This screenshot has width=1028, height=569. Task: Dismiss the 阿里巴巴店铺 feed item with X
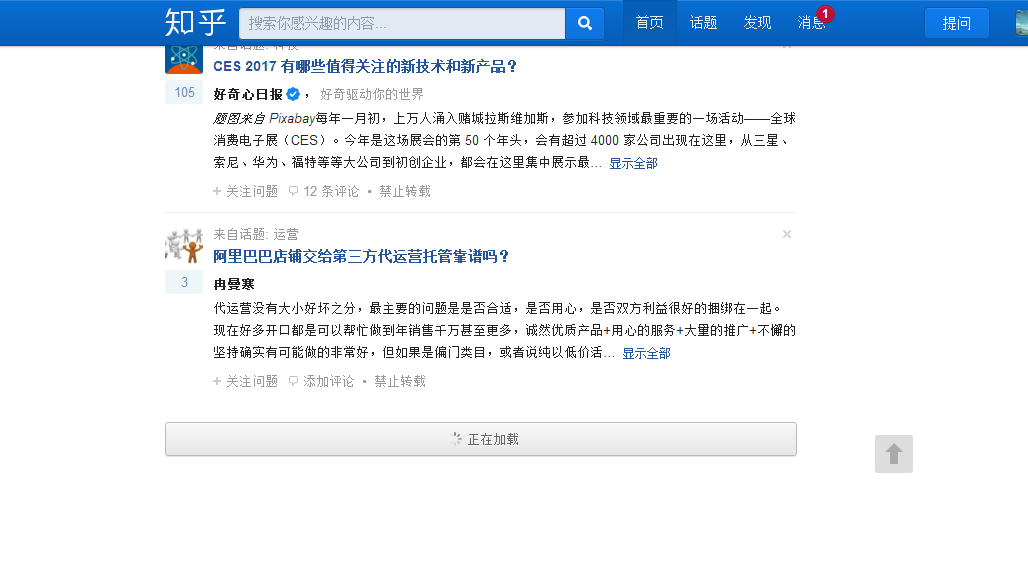787,234
